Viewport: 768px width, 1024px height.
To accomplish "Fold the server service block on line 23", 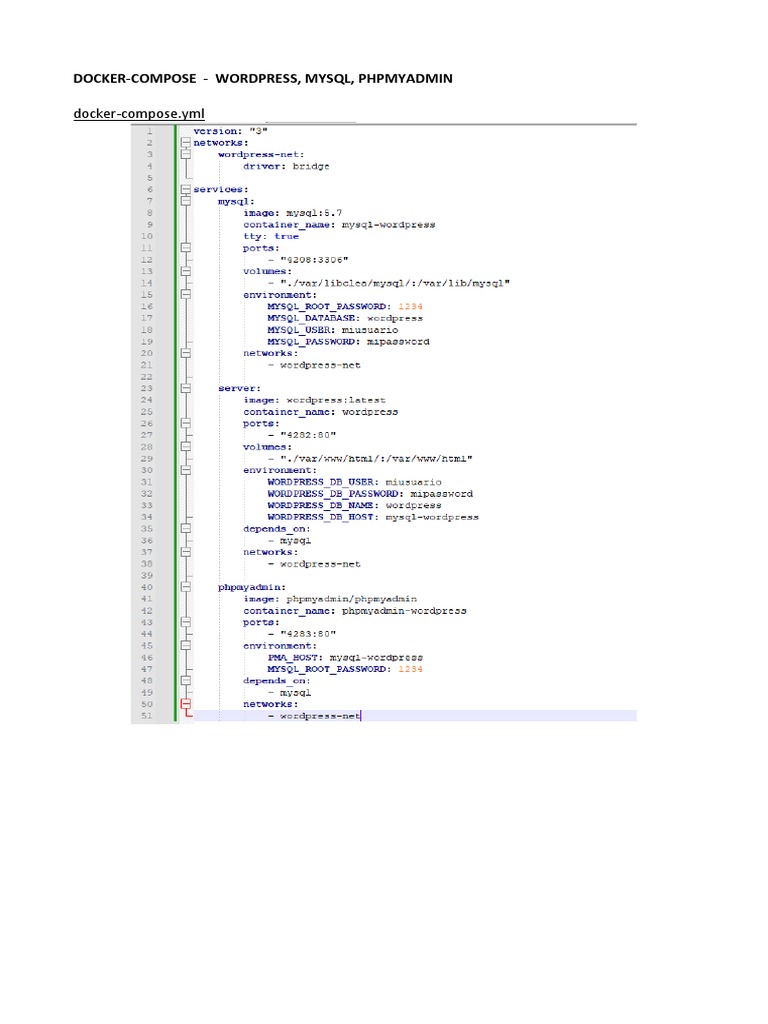I will click(185, 388).
